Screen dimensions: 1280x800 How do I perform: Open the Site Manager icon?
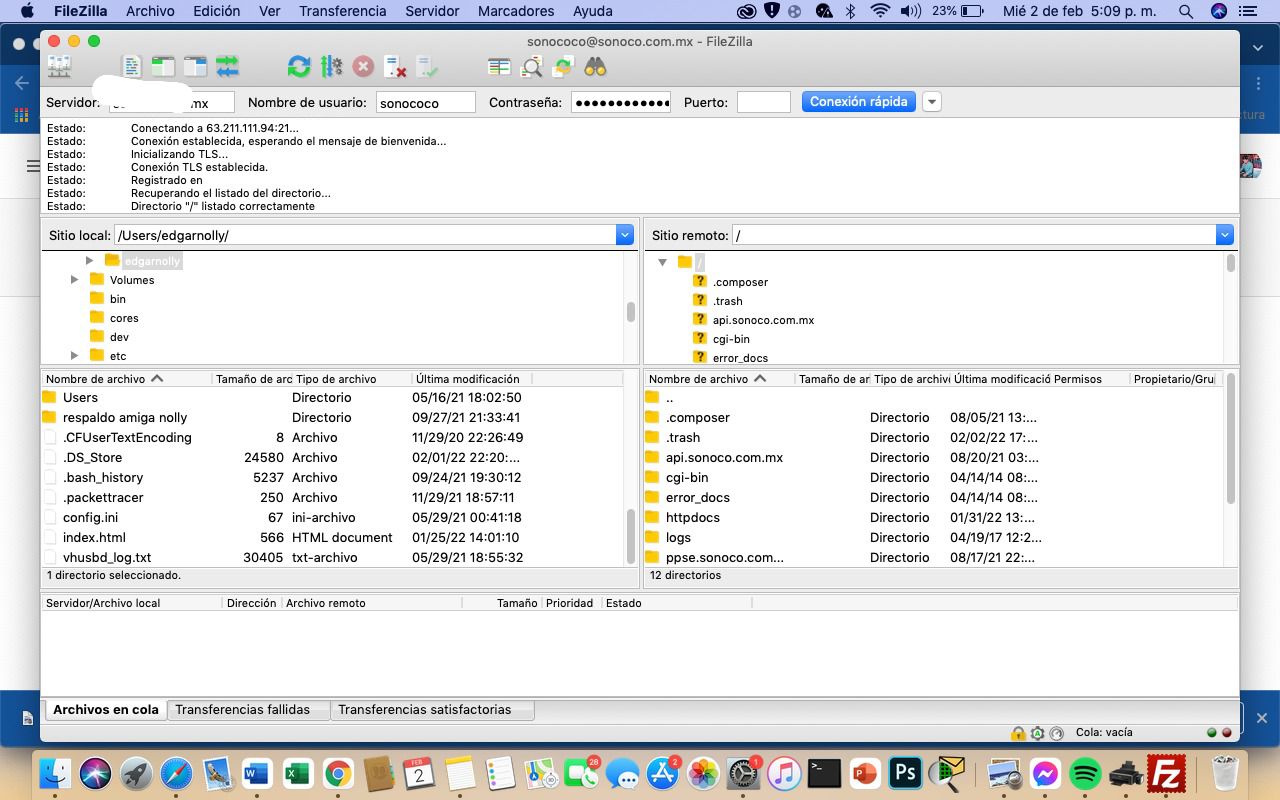(x=59, y=67)
